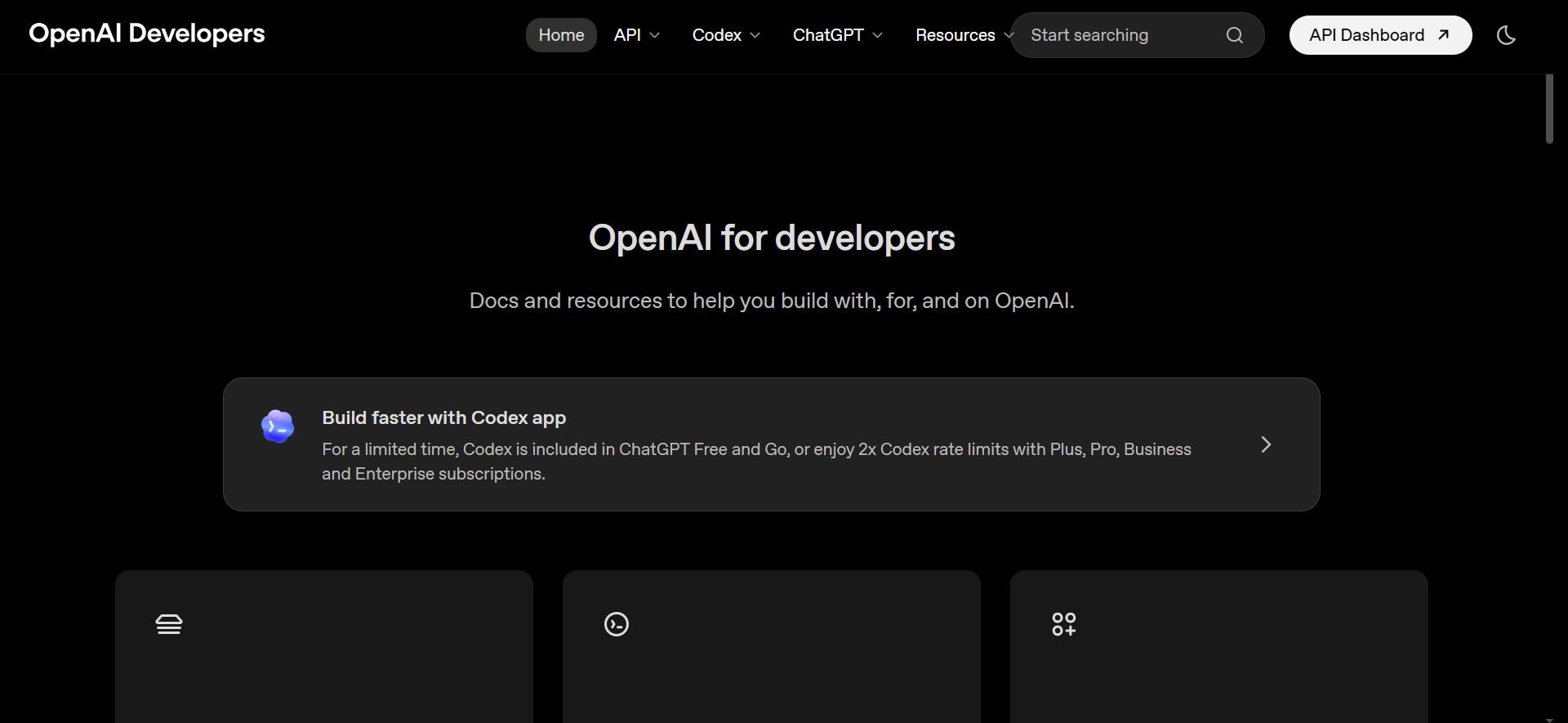Open the card with stacked layers icon
Screen dimensions: 1568x723
324,646
